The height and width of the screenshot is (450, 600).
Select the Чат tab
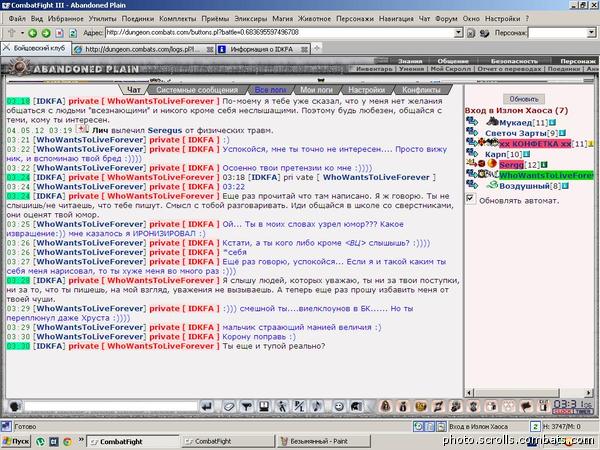[x=134, y=90]
